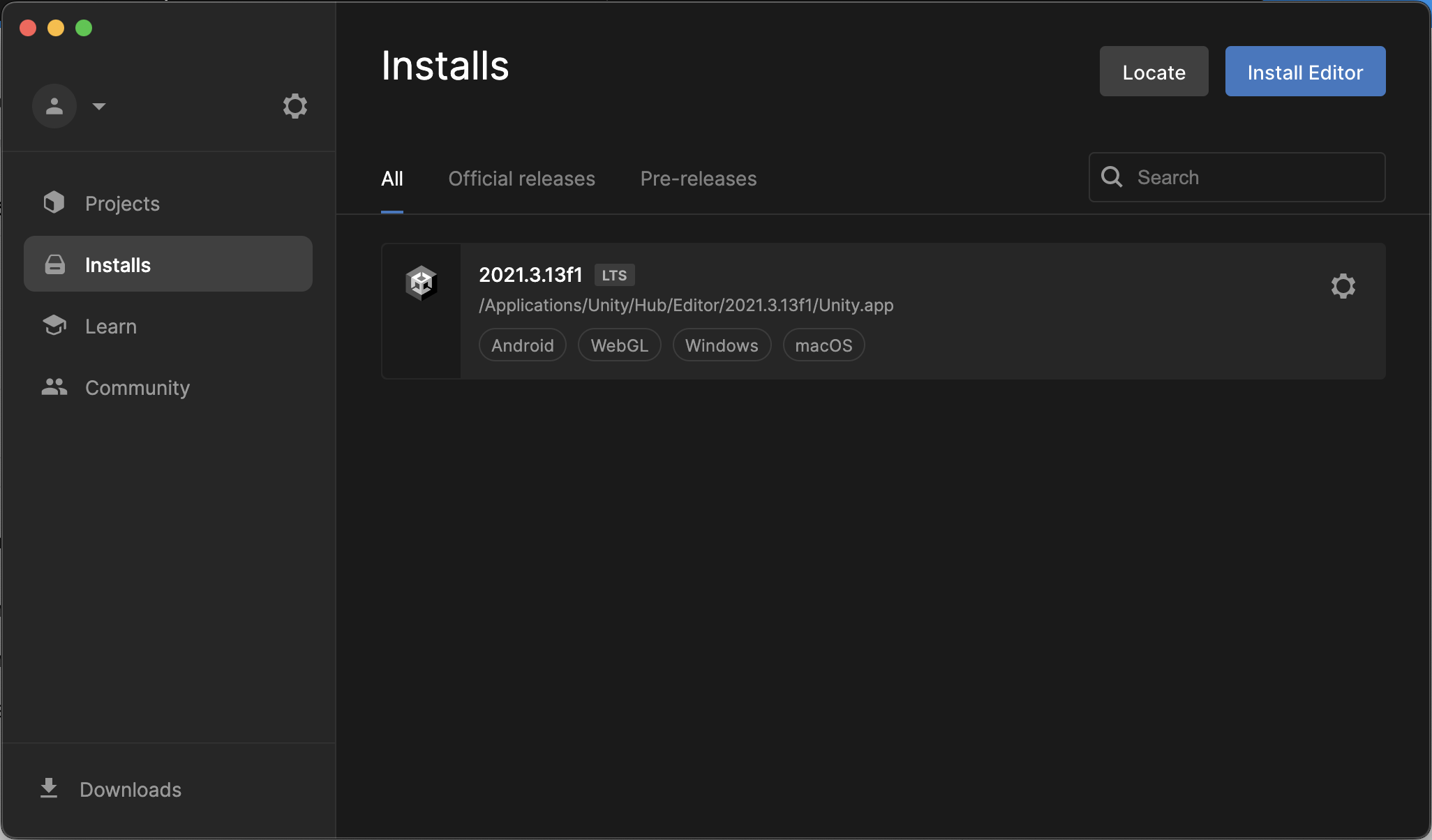Click the search magnifier icon

(x=1112, y=177)
